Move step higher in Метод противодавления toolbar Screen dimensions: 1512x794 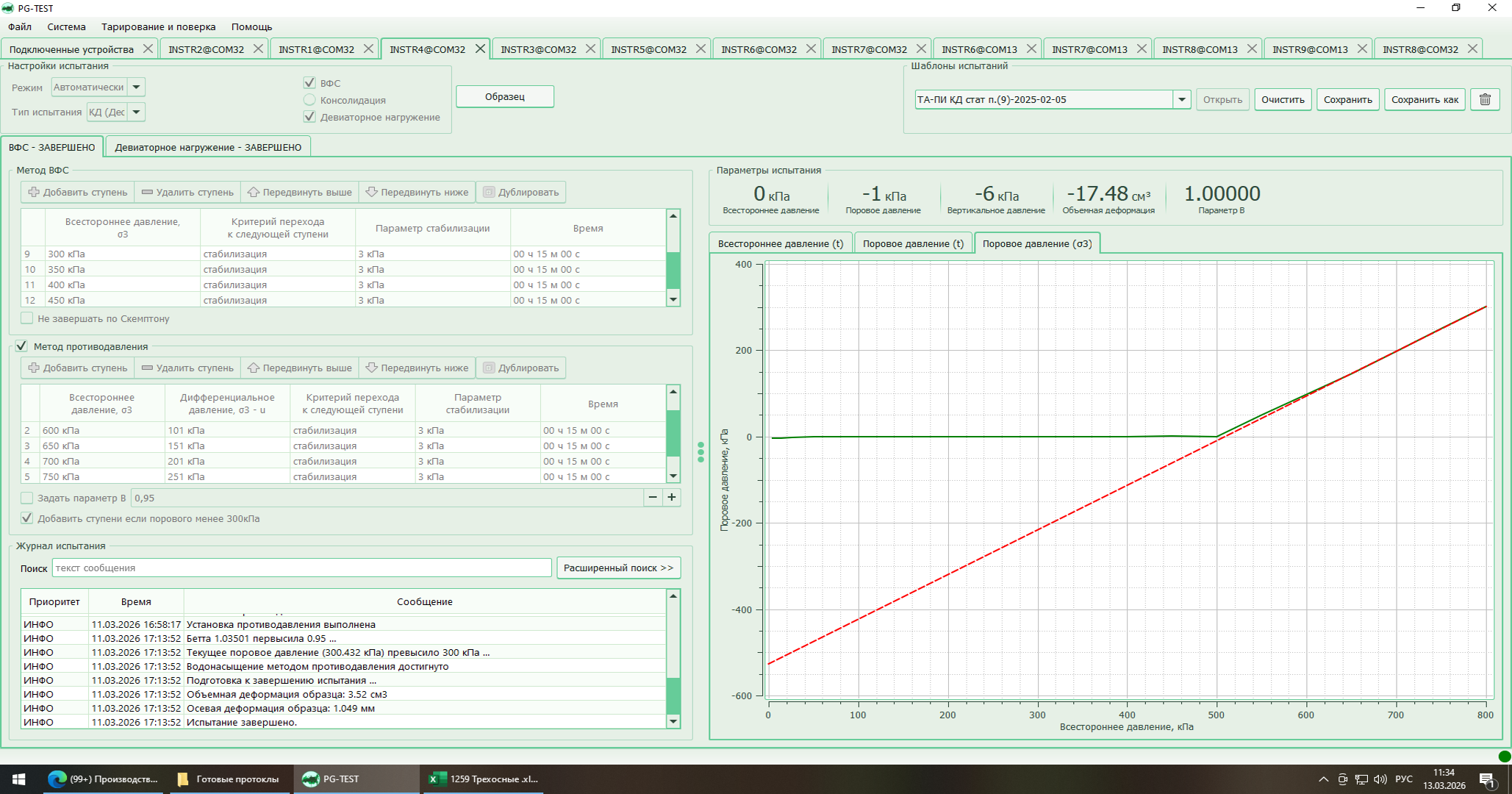click(299, 368)
